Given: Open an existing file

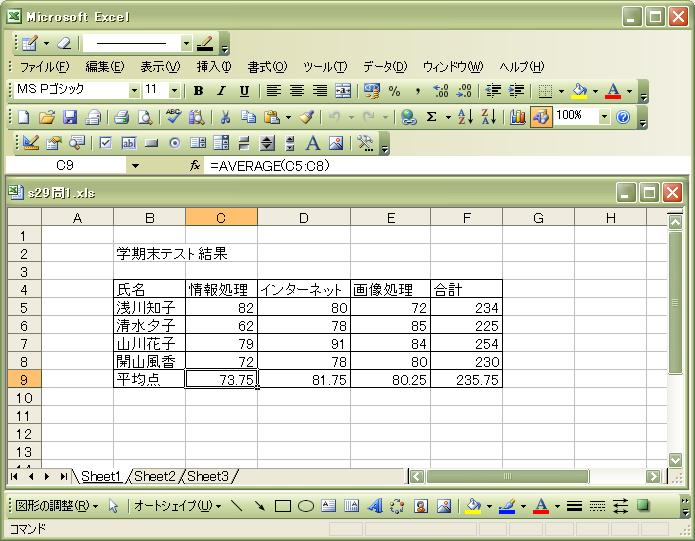Looking at the screenshot, I should (x=47, y=117).
